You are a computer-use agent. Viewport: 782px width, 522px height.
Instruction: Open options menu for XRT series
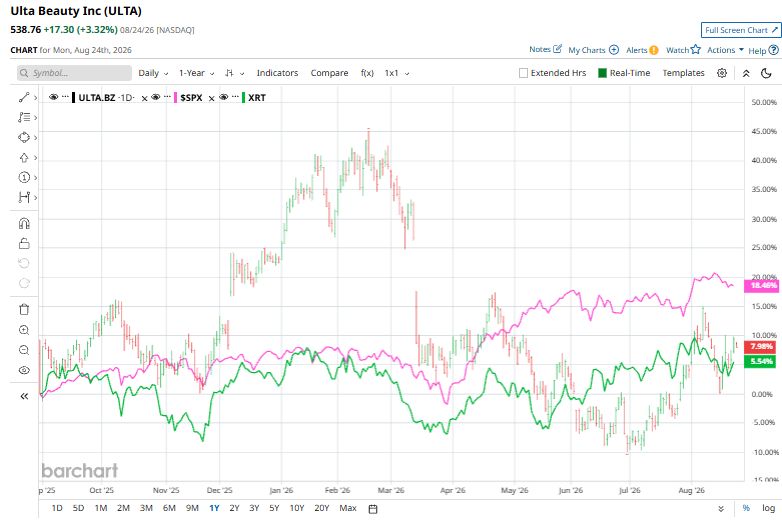235,97
